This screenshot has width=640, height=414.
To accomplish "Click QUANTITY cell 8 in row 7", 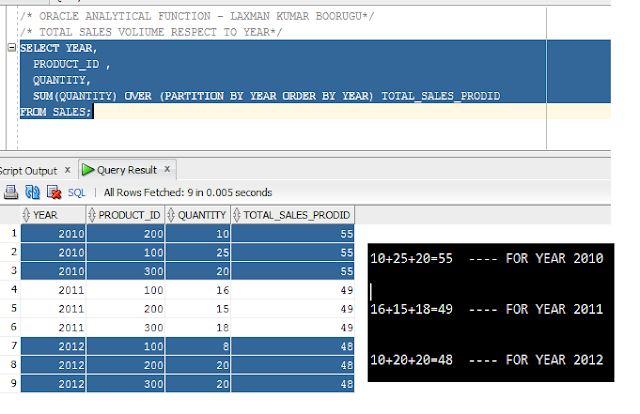I will pyautogui.click(x=198, y=346).
